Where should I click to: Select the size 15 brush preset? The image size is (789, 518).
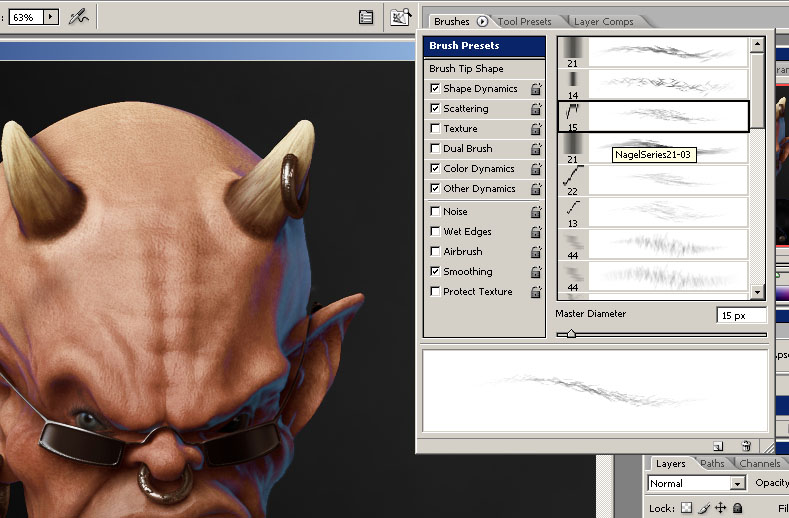click(653, 116)
